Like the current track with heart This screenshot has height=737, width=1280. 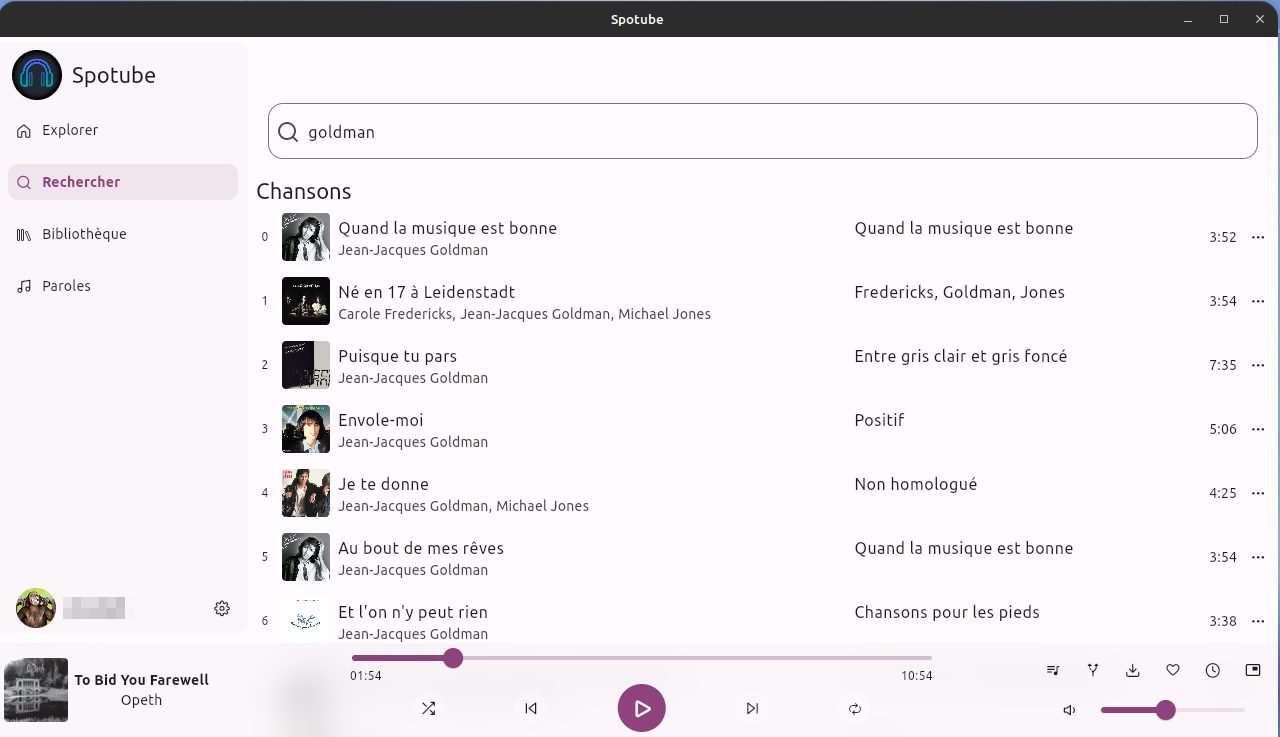tap(1173, 670)
